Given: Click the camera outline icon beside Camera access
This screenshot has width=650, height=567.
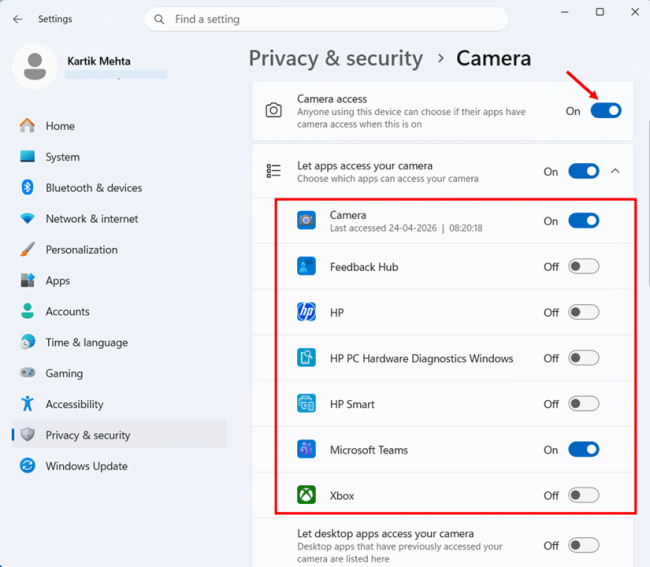Looking at the screenshot, I should click(274, 110).
